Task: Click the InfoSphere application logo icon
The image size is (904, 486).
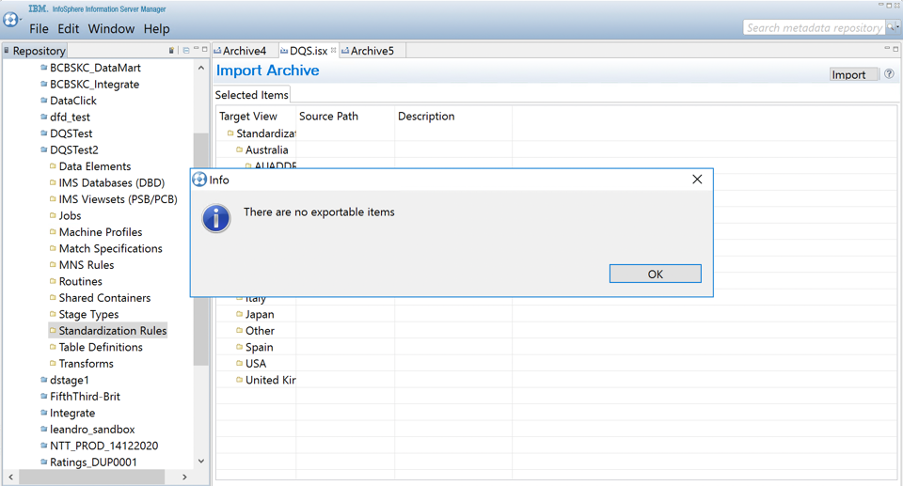Action: coord(12,20)
